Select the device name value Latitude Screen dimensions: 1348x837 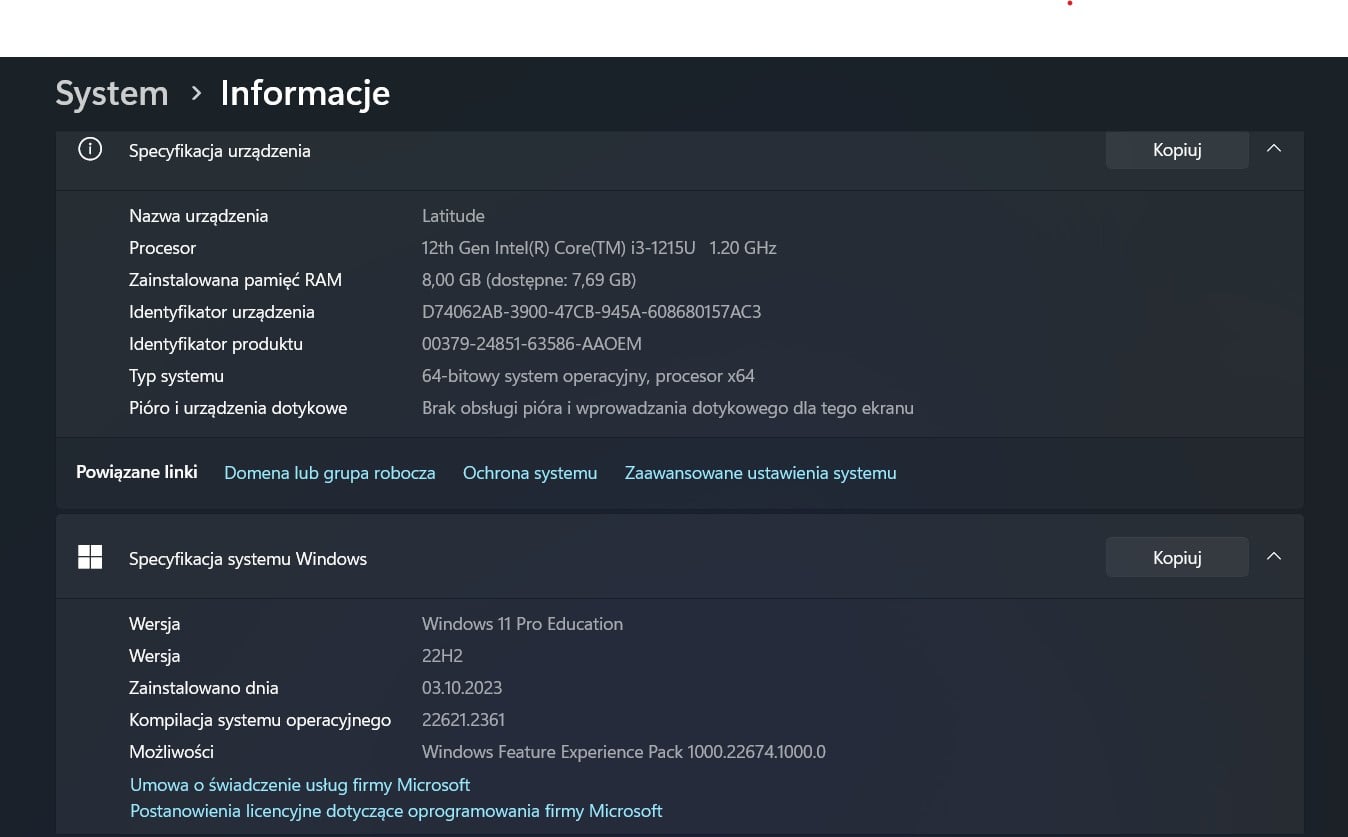453,216
